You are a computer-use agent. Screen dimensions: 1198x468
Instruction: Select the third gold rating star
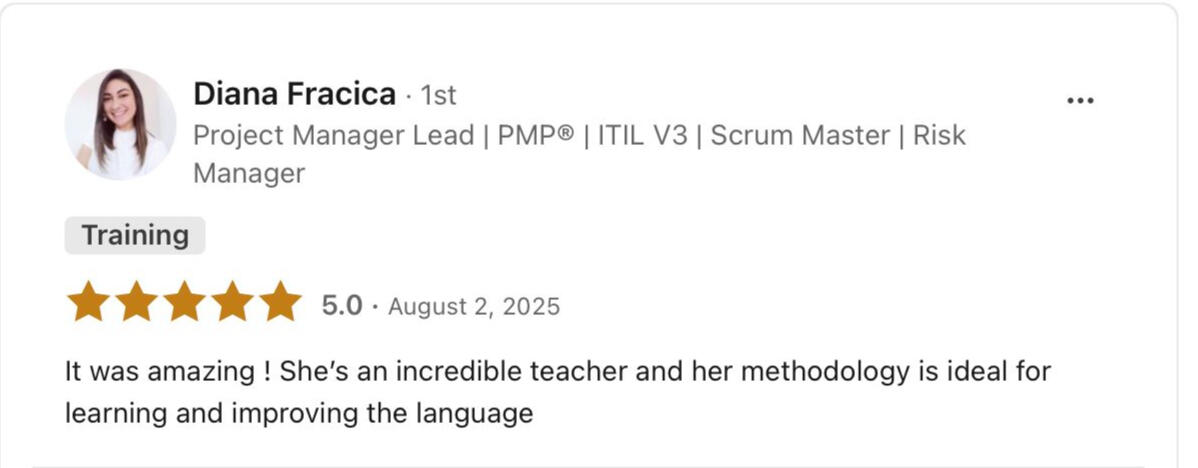pos(184,302)
